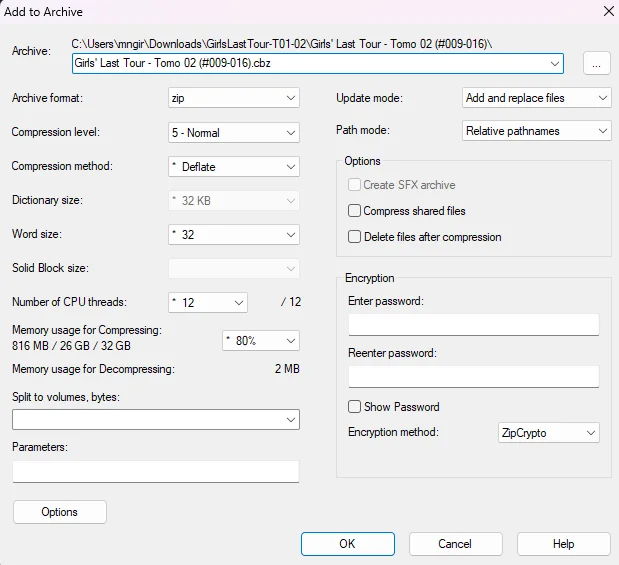Open the memory usage percentage dropdown

pyautogui.click(x=260, y=341)
